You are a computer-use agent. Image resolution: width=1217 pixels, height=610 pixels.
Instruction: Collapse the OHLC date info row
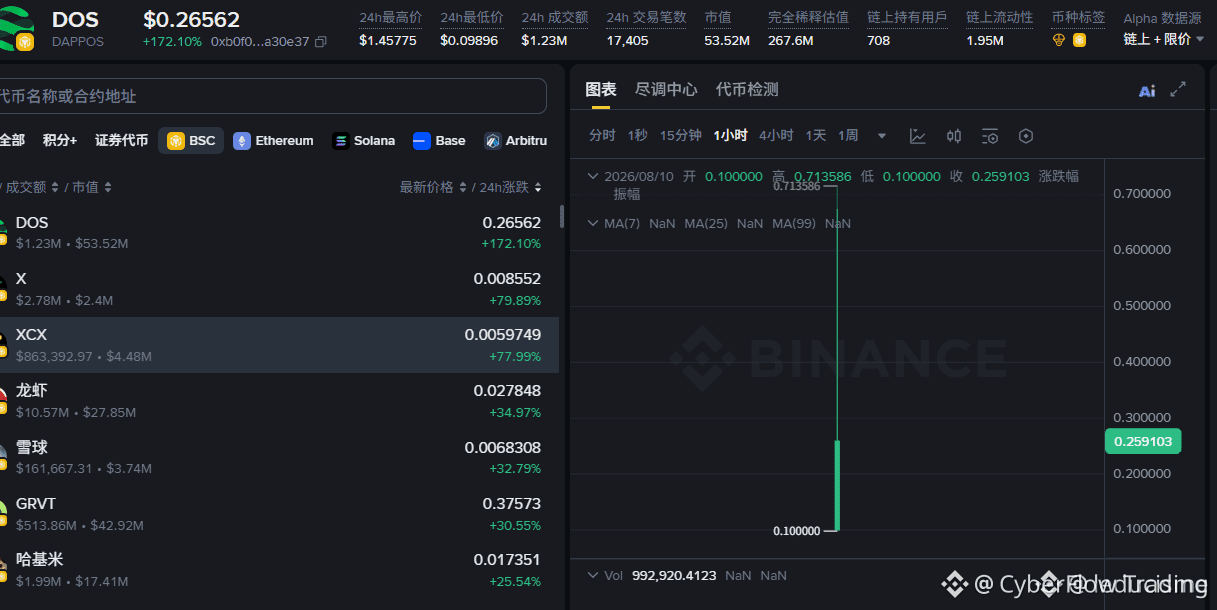[x=592, y=176]
